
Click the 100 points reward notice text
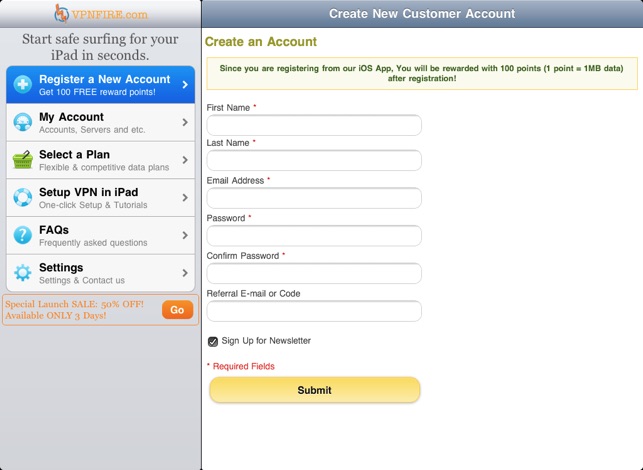point(422,73)
